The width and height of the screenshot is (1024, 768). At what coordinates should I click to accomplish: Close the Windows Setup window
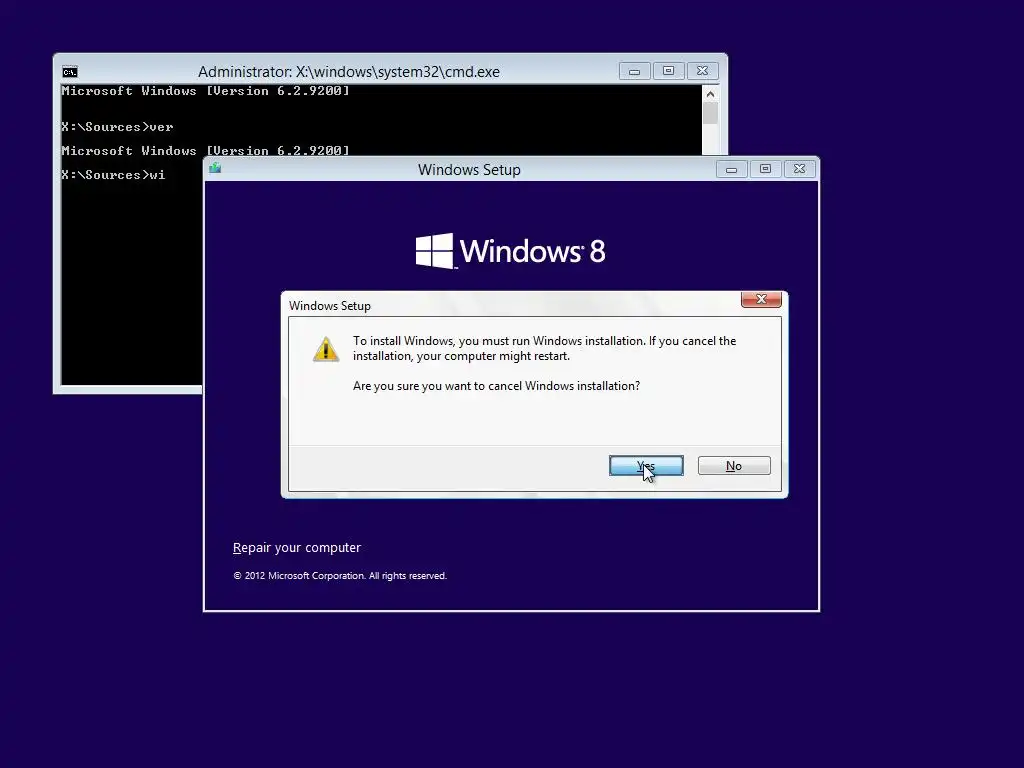click(799, 169)
